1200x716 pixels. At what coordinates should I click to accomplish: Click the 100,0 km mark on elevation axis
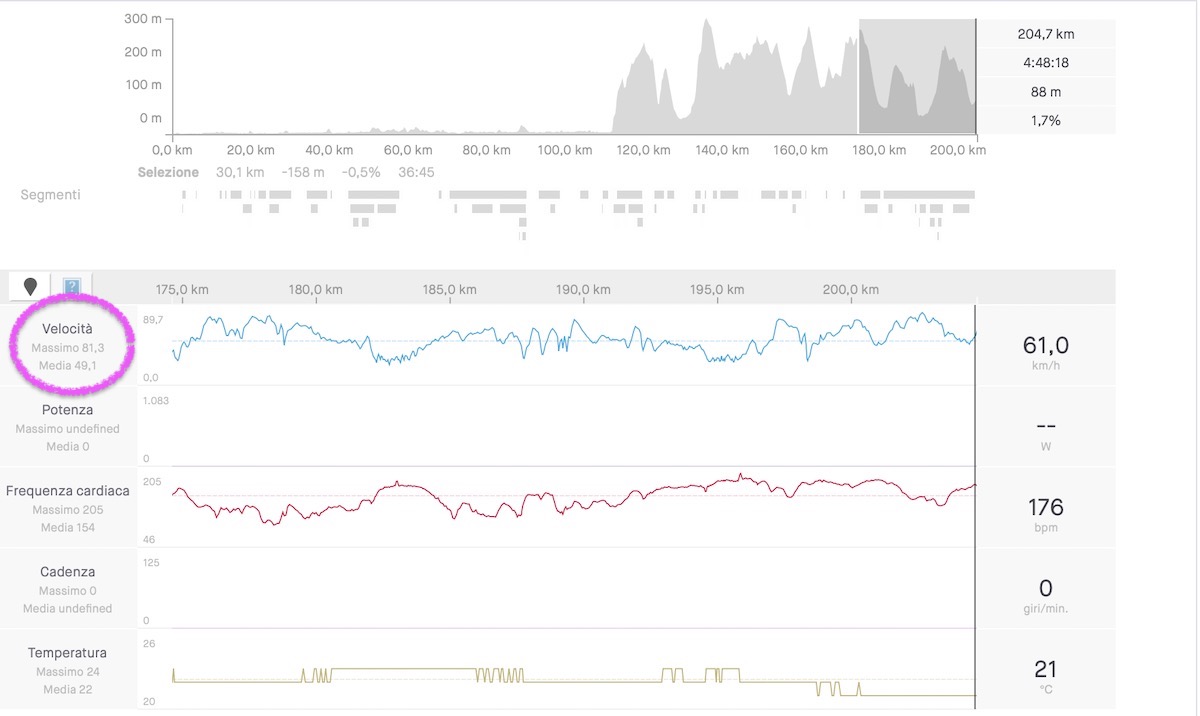coord(565,150)
